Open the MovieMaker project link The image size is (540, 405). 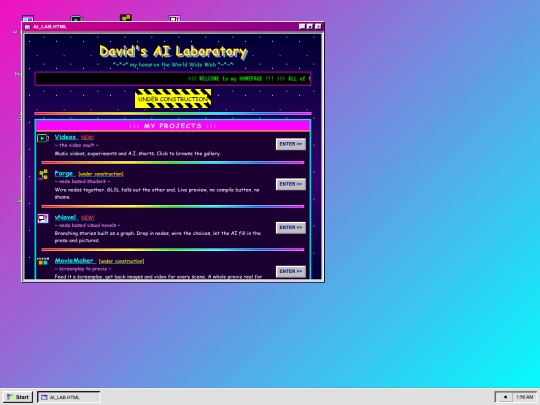coord(74,261)
